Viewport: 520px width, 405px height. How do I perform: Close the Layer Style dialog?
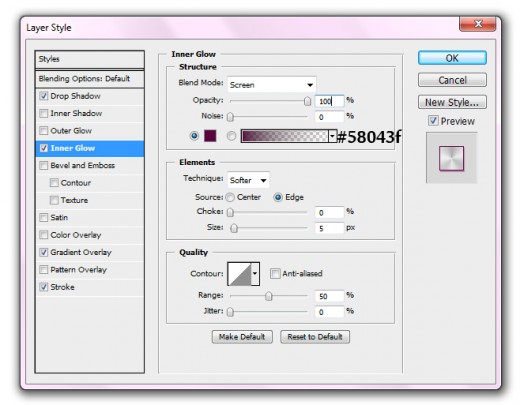(477, 24)
